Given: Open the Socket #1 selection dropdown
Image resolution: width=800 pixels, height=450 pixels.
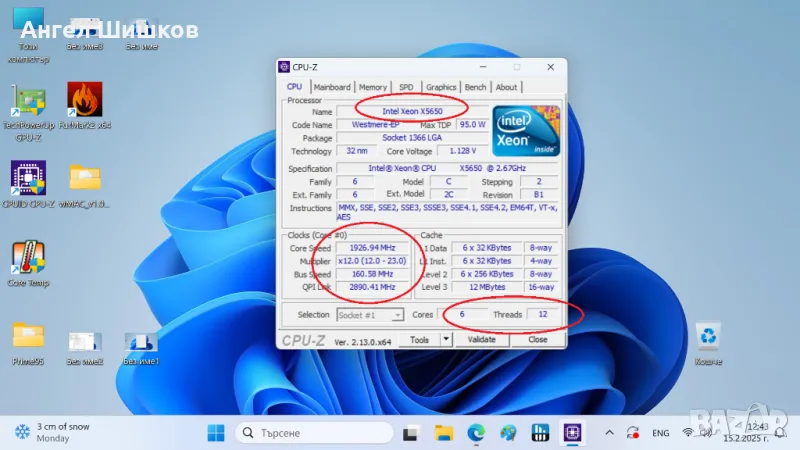Looking at the screenshot, I should click(x=370, y=314).
